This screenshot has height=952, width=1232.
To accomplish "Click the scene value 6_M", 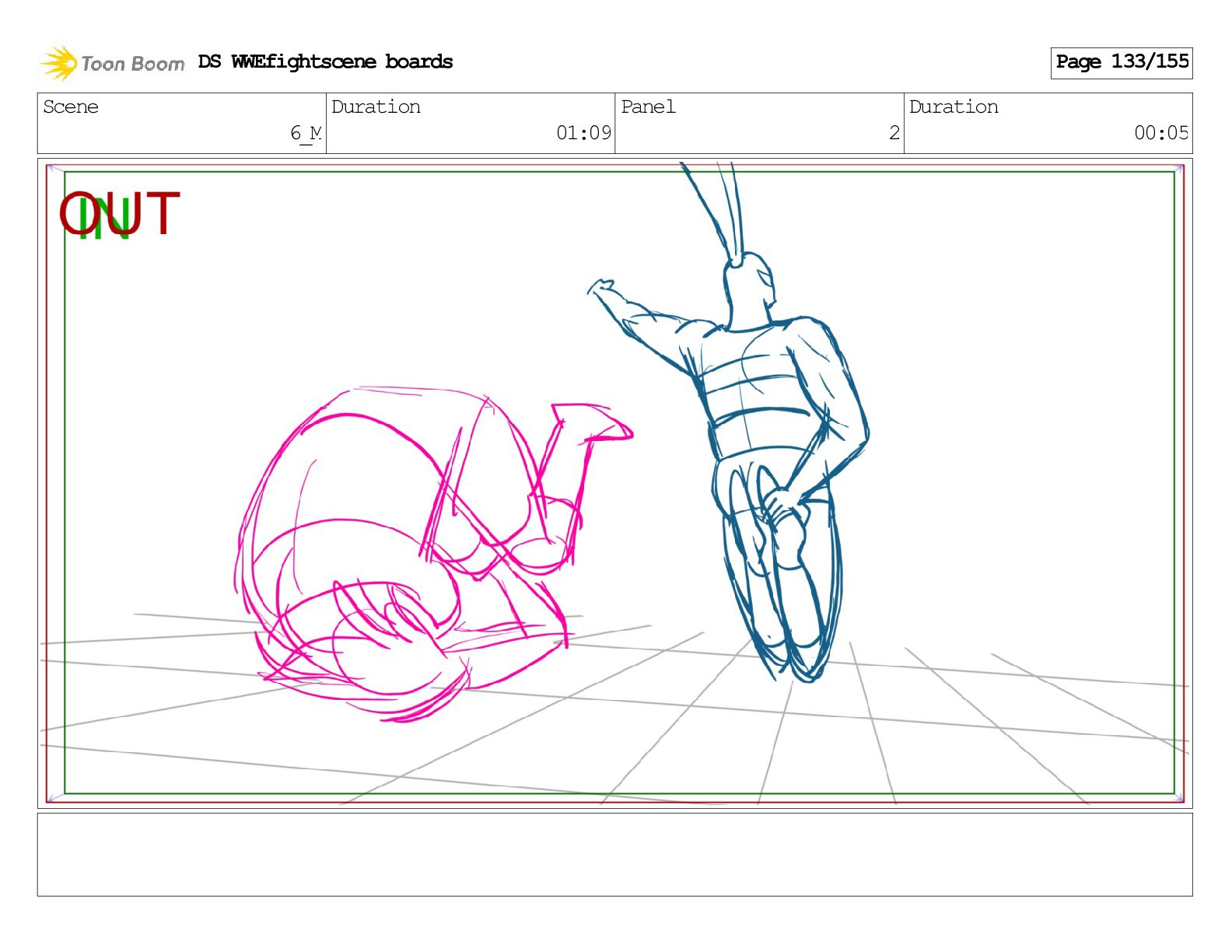I will click(x=305, y=134).
